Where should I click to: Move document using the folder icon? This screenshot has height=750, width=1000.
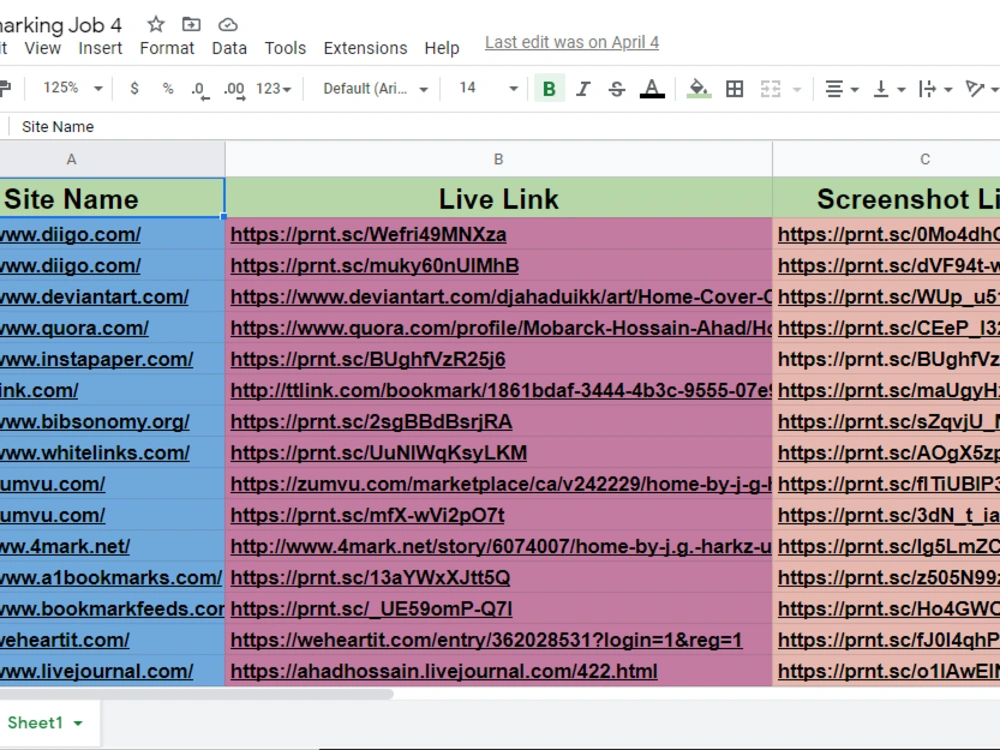[x=191, y=25]
